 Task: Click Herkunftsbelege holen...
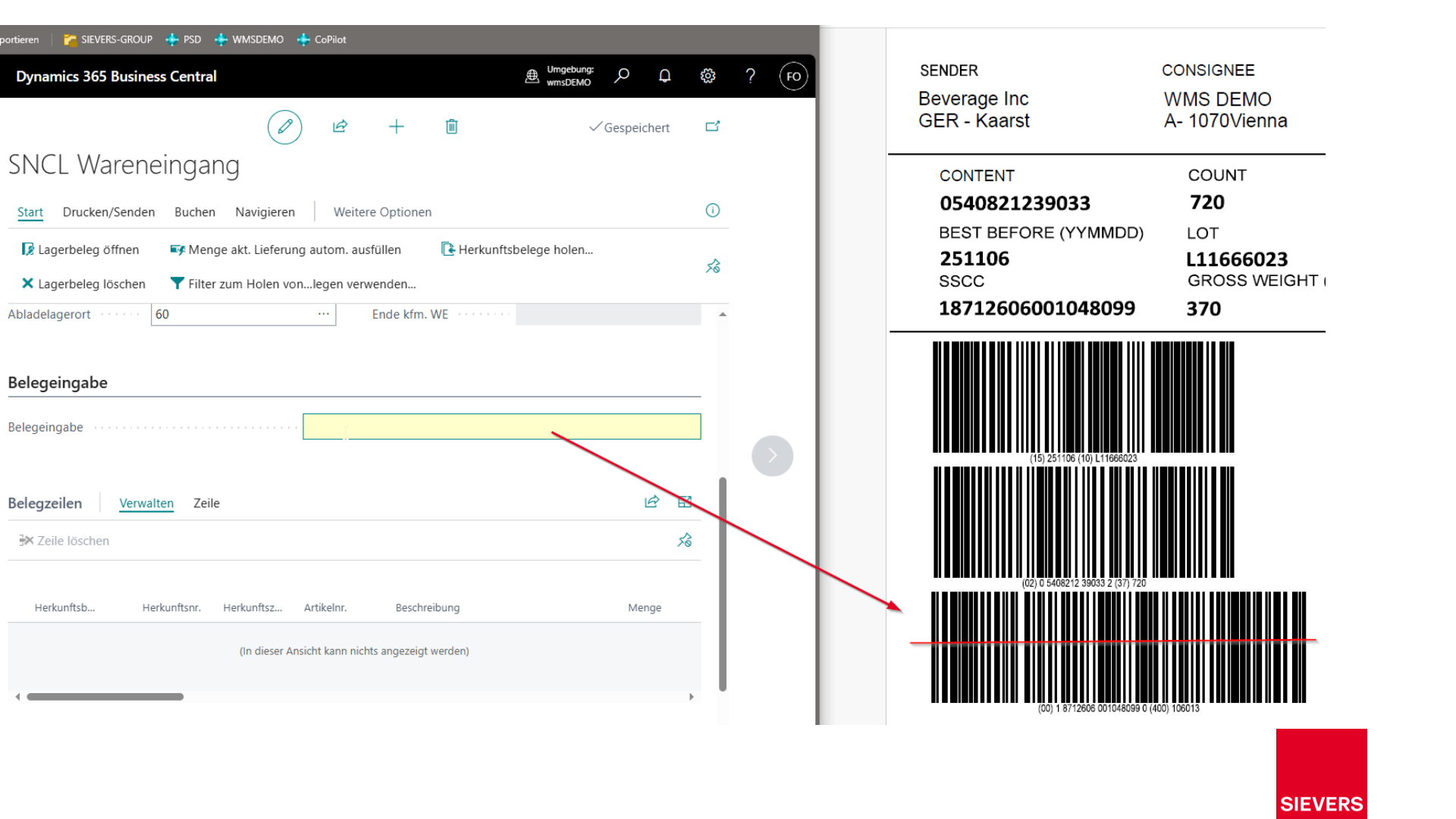[x=517, y=249]
